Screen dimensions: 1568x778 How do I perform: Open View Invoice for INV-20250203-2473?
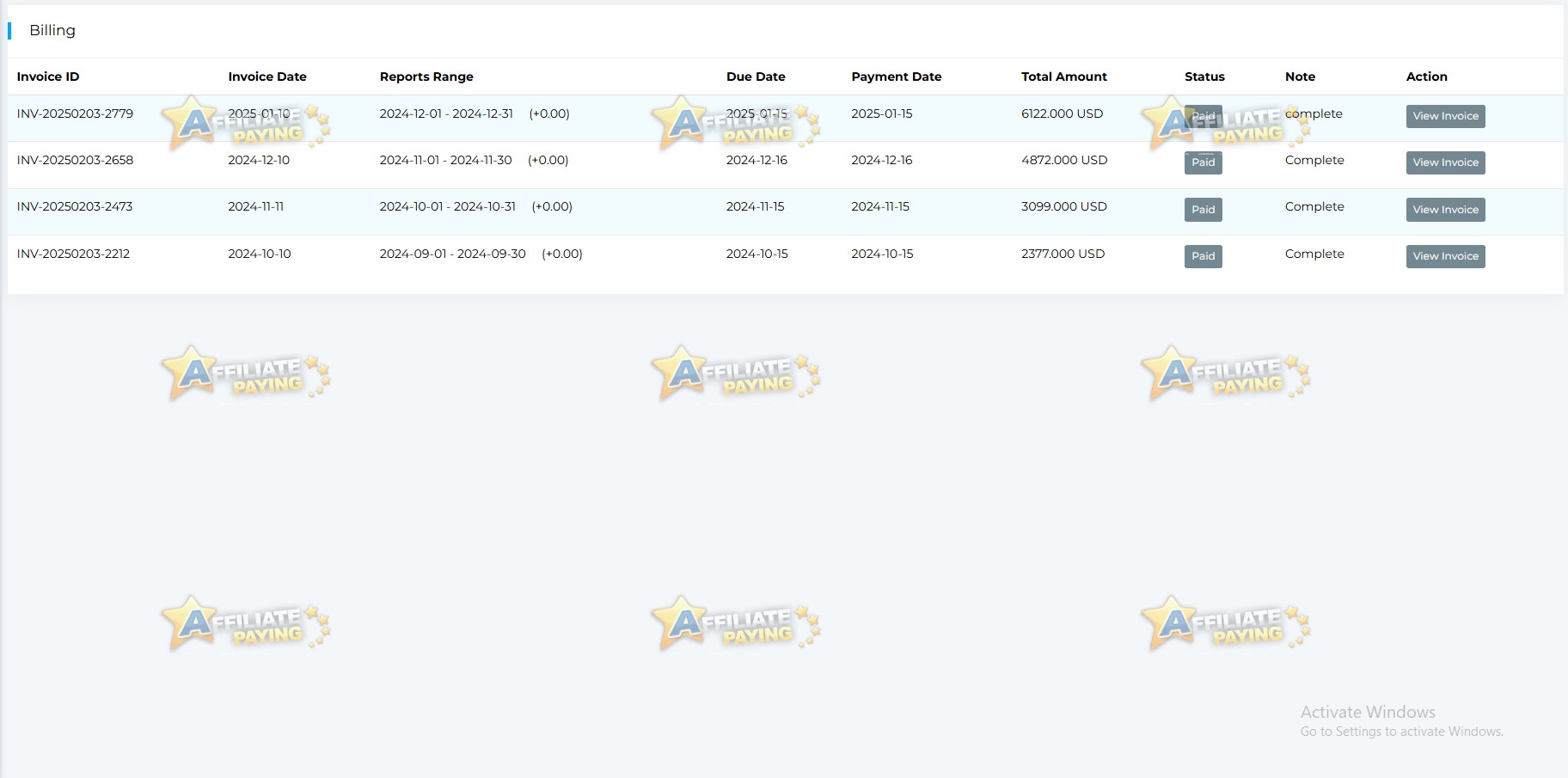point(1445,210)
